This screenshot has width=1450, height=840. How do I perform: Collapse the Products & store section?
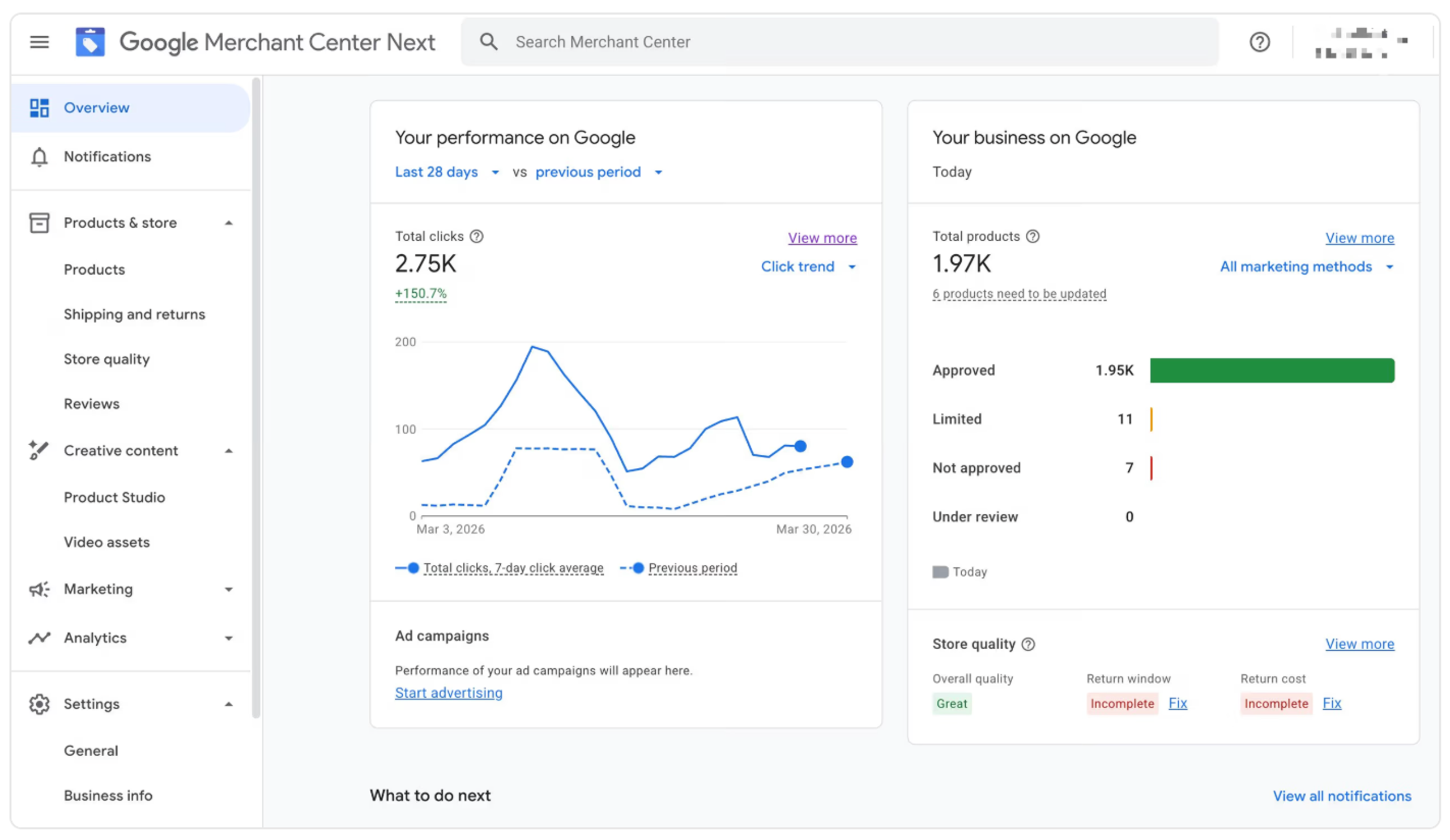229,223
